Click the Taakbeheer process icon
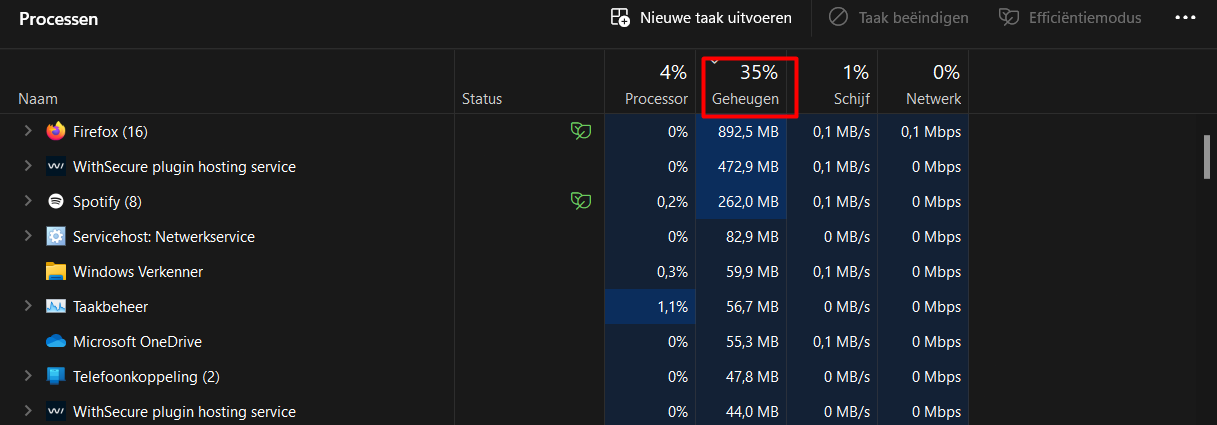This screenshot has height=425, width=1217. click(56, 306)
